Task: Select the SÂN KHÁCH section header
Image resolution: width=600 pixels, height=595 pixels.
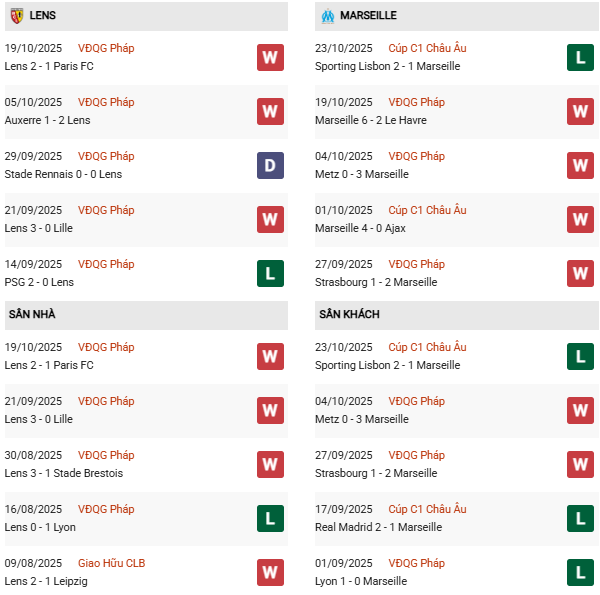Action: [x=349, y=314]
